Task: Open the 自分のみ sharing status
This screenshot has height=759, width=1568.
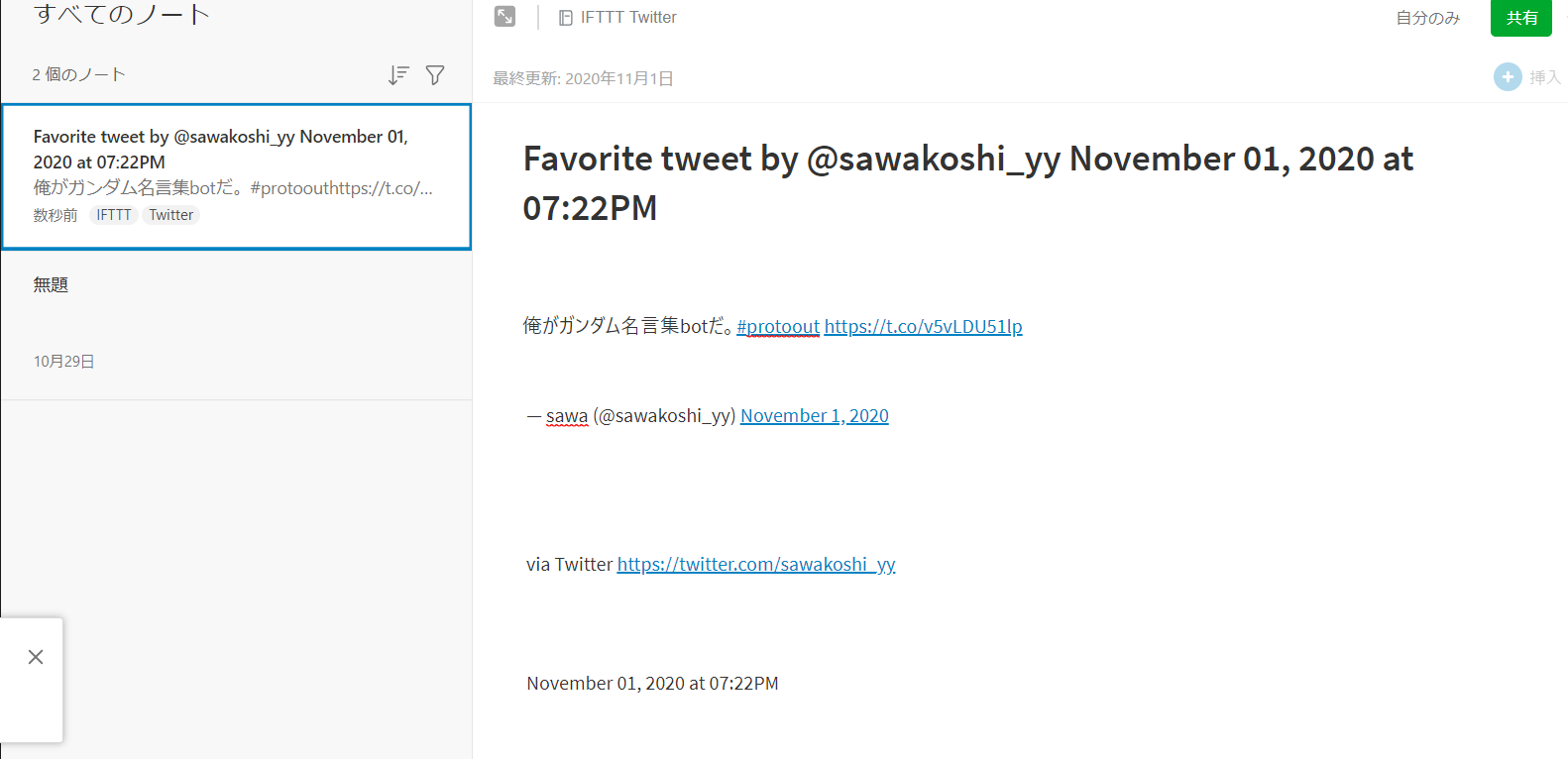Action: (1428, 18)
